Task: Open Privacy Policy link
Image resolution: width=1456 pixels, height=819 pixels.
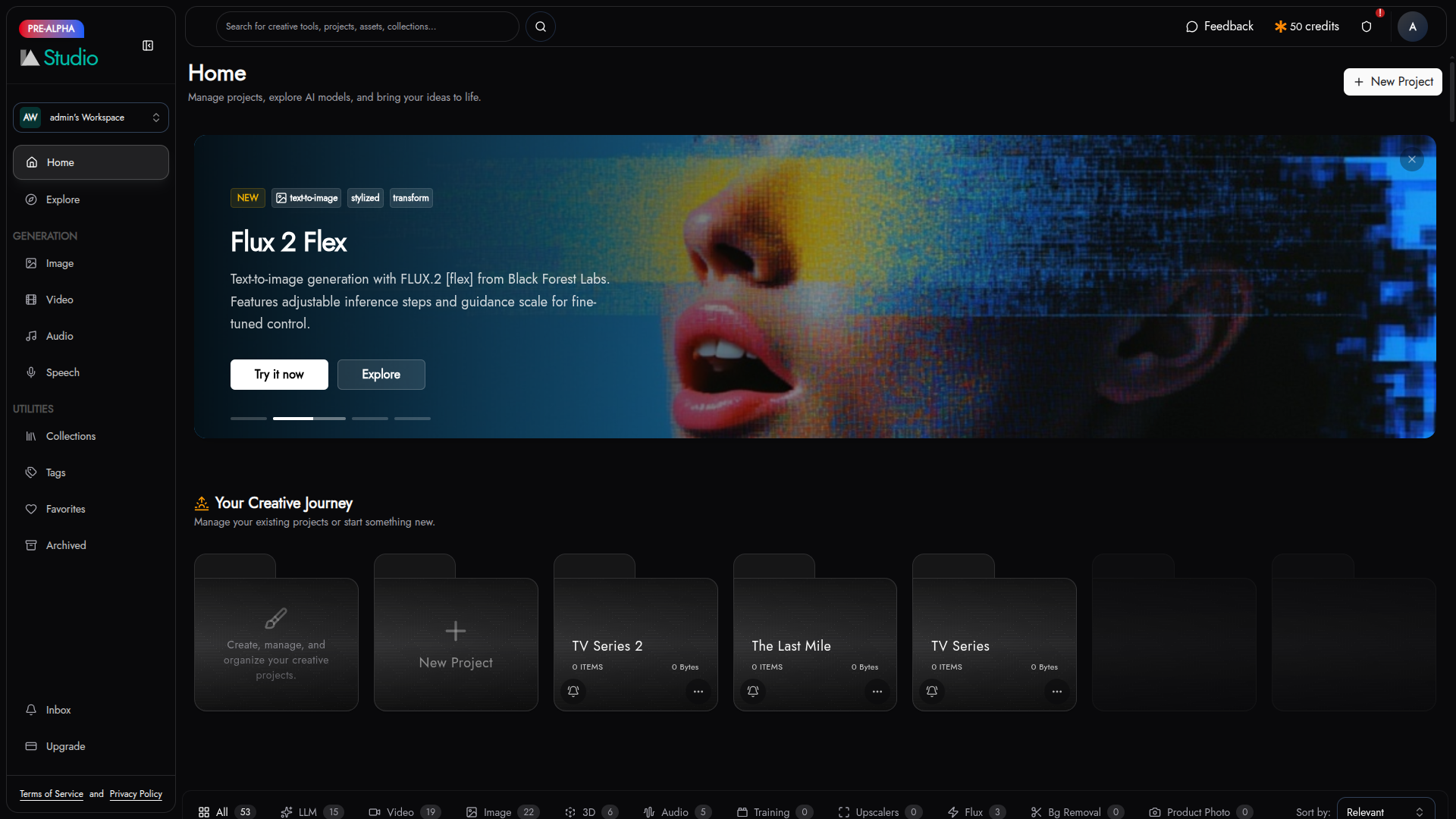Action: 136,794
